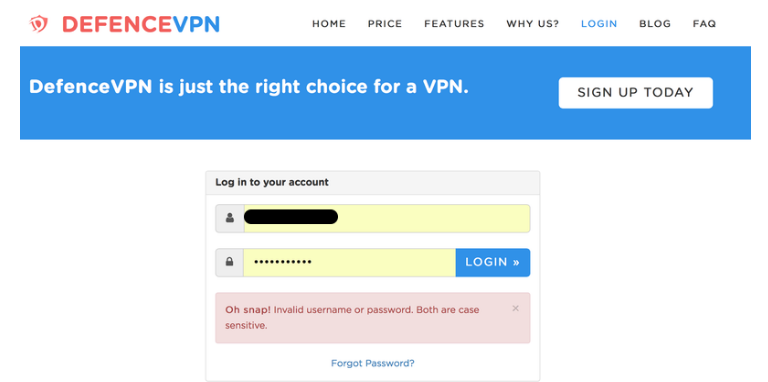Click the SIGN UP TODAY button
The width and height of the screenshot is (768, 382).
pyautogui.click(x=635, y=93)
